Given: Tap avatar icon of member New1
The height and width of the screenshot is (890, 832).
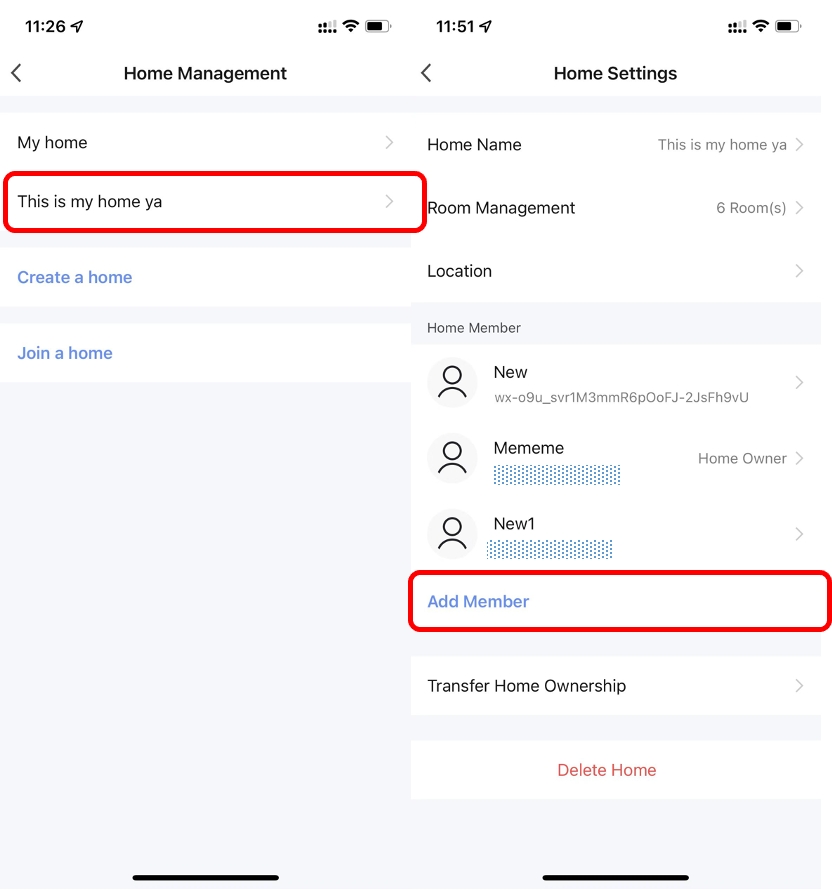Looking at the screenshot, I should 452,534.
